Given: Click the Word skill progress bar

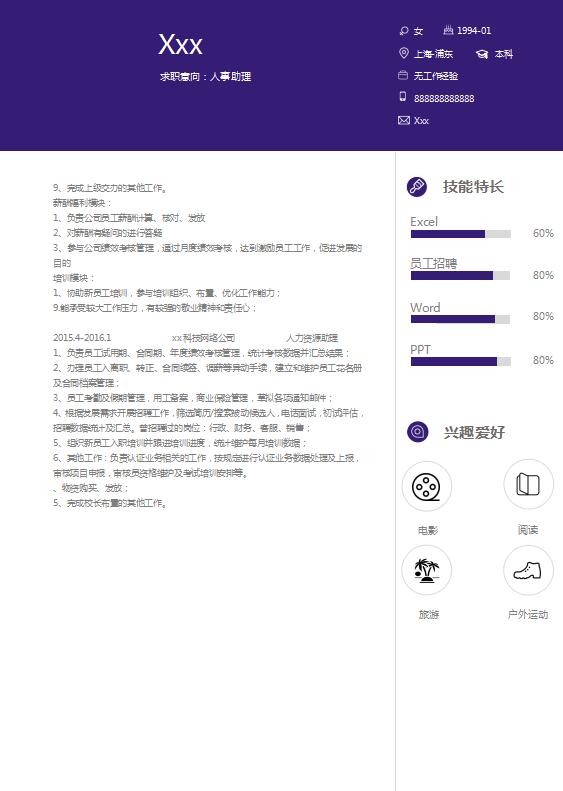Looking at the screenshot, I should tap(461, 319).
